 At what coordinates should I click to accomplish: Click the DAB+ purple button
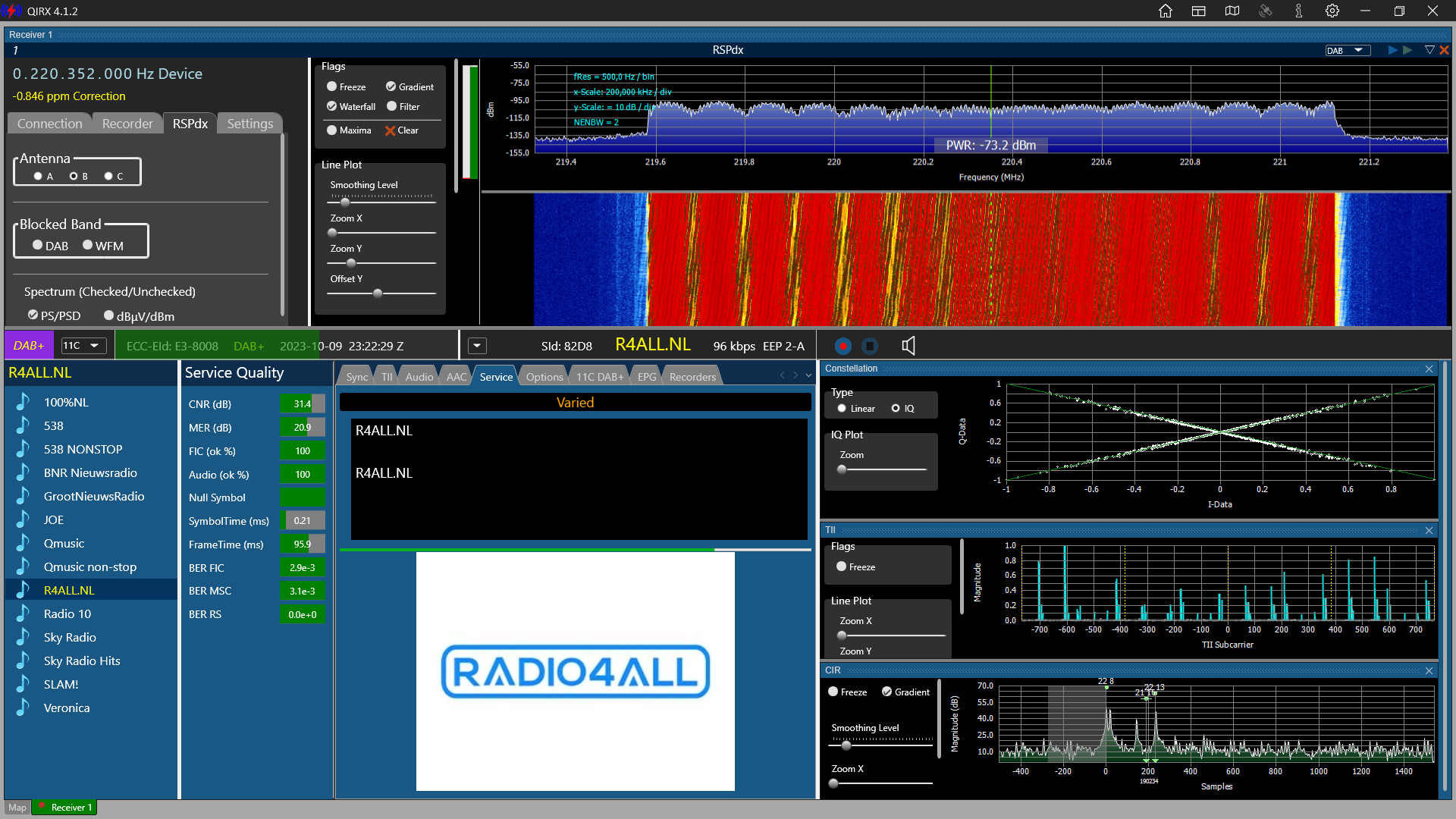click(29, 346)
